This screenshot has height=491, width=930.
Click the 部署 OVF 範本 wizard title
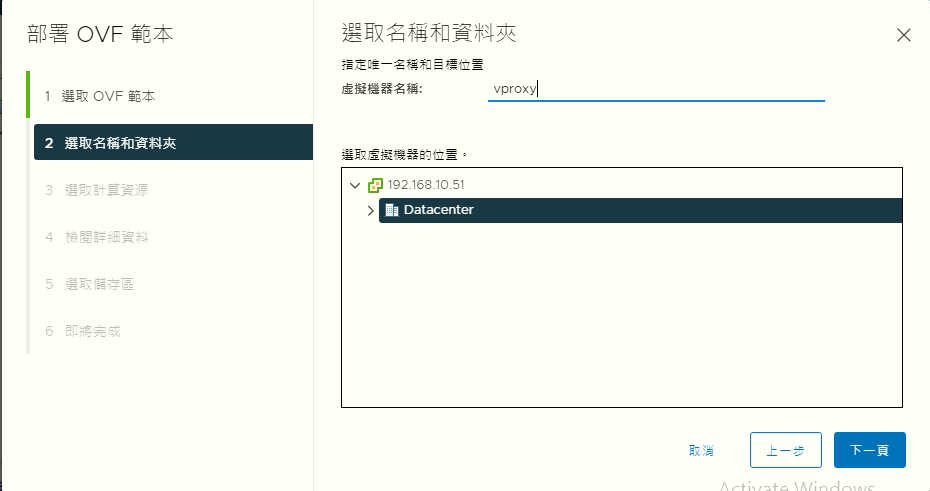[100, 34]
